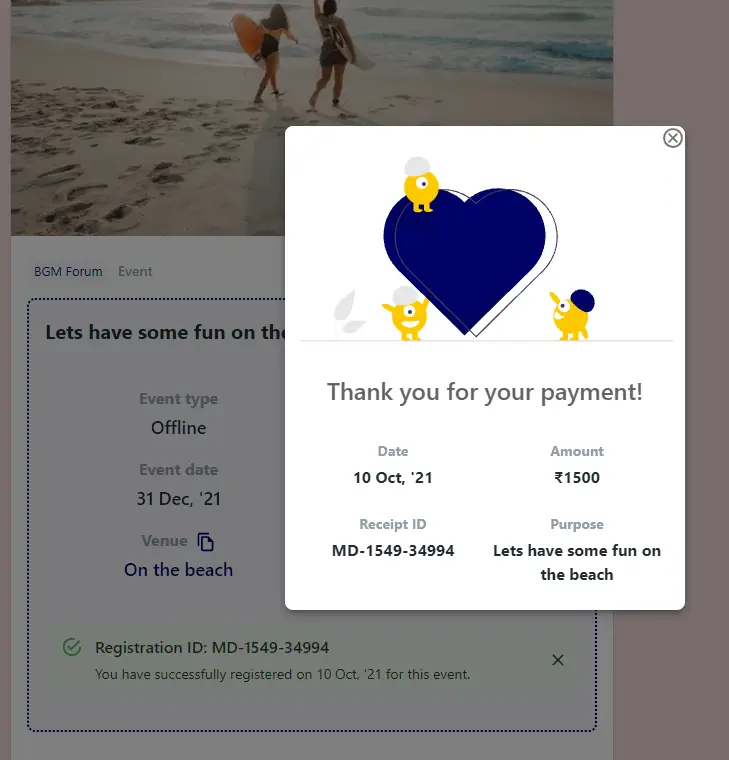Click the grey leaf decoration icon
Image resolution: width=729 pixels, height=760 pixels.
tap(348, 314)
